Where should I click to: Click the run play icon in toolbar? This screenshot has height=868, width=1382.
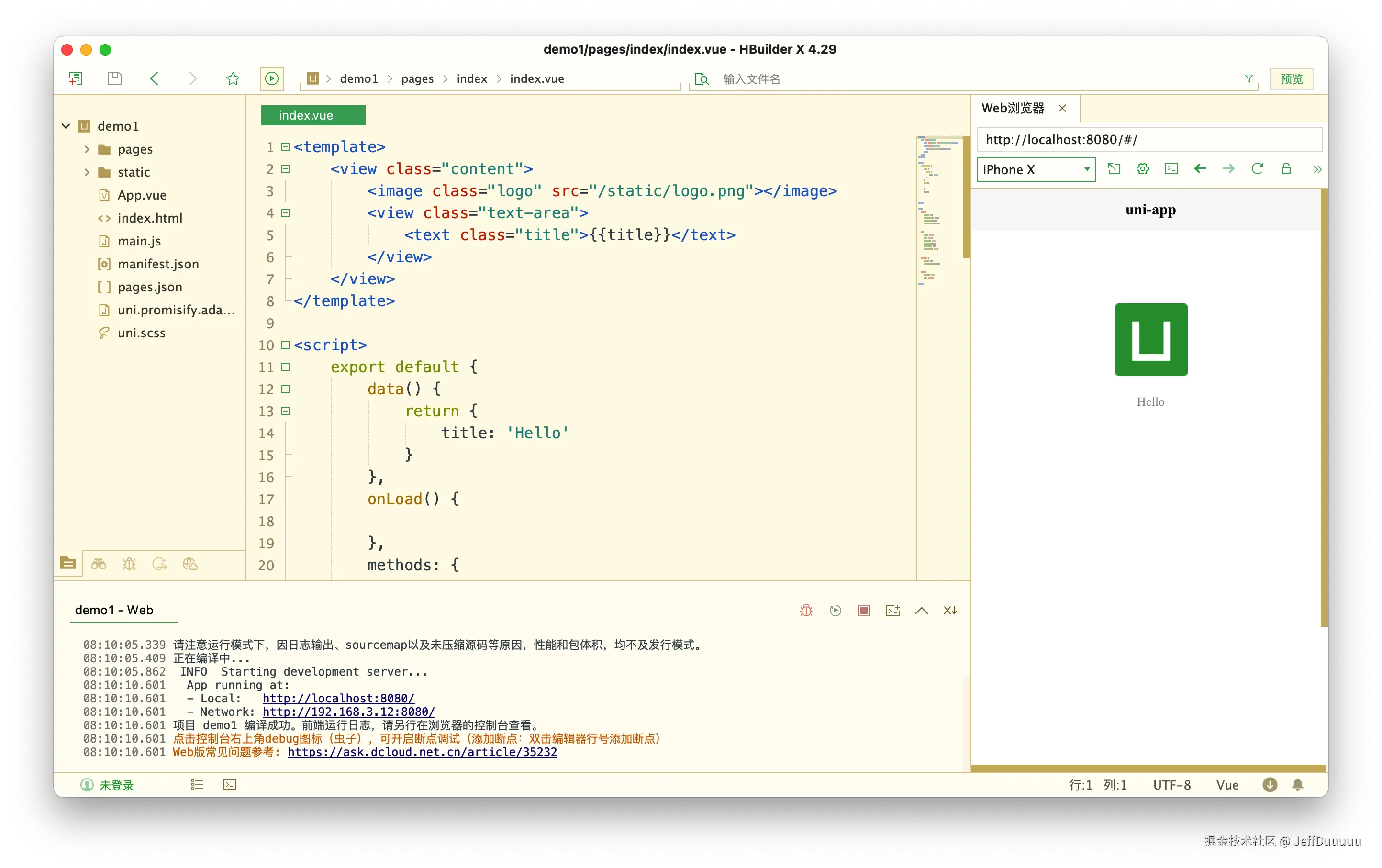[x=272, y=78]
